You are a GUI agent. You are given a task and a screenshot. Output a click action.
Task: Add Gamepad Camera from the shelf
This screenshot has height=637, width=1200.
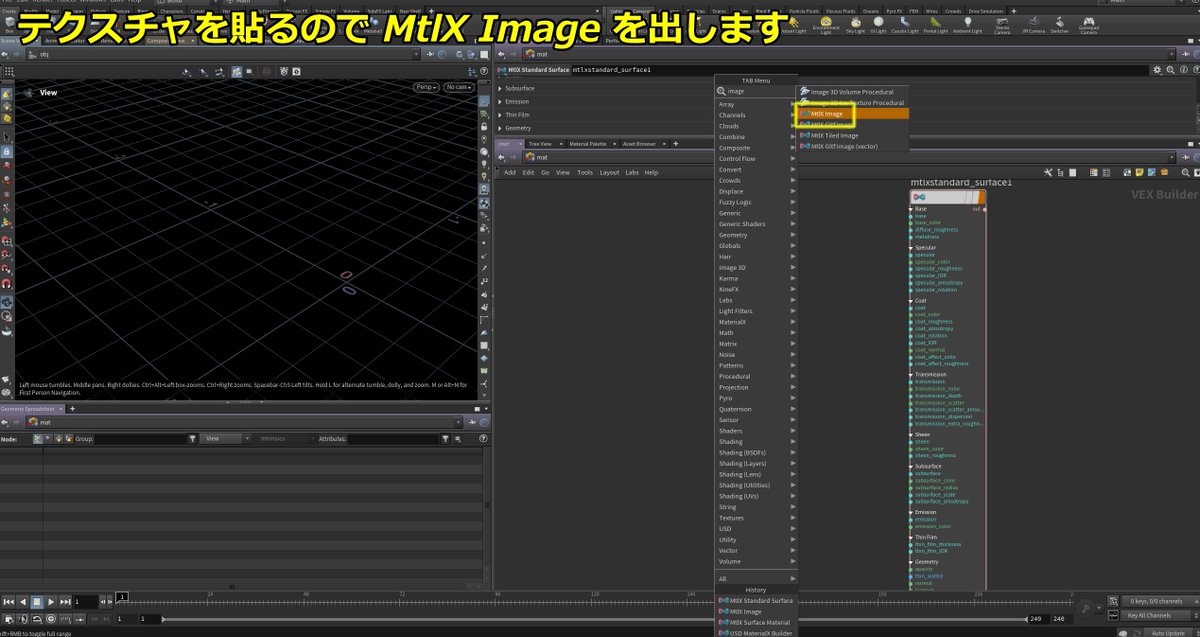[x=1091, y=25]
